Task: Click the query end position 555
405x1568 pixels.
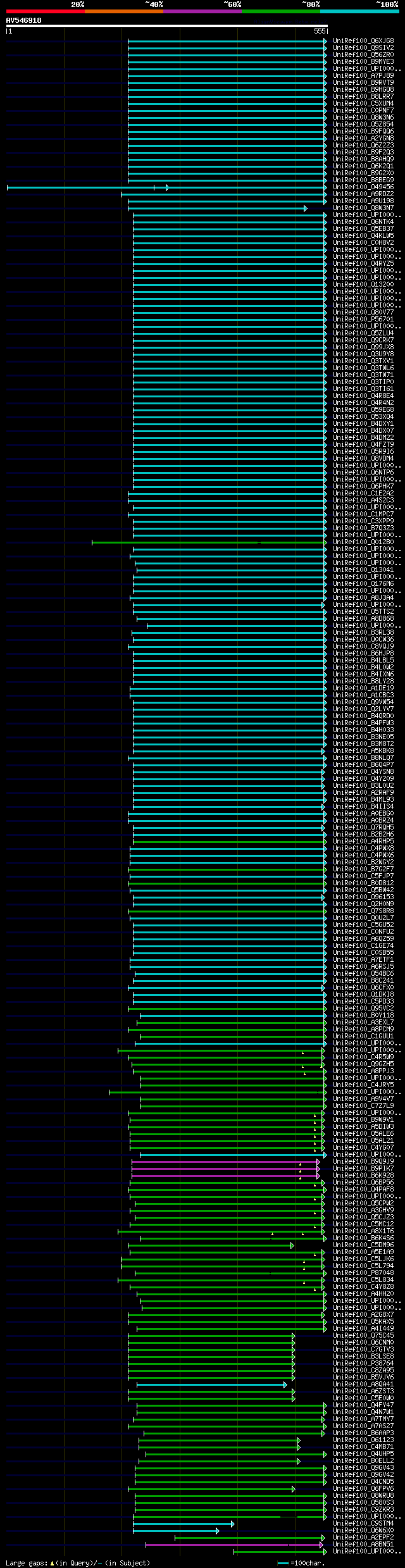Action: (x=320, y=31)
